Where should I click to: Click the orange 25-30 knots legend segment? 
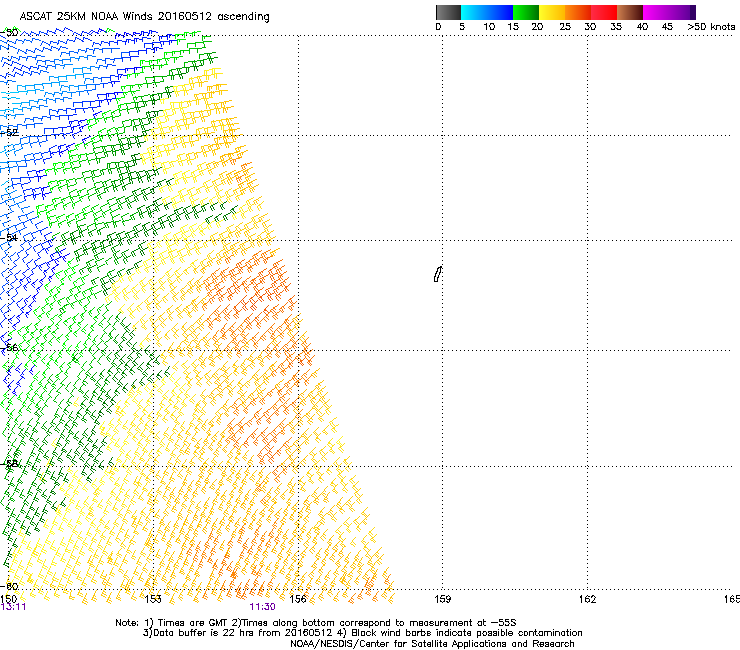click(578, 12)
